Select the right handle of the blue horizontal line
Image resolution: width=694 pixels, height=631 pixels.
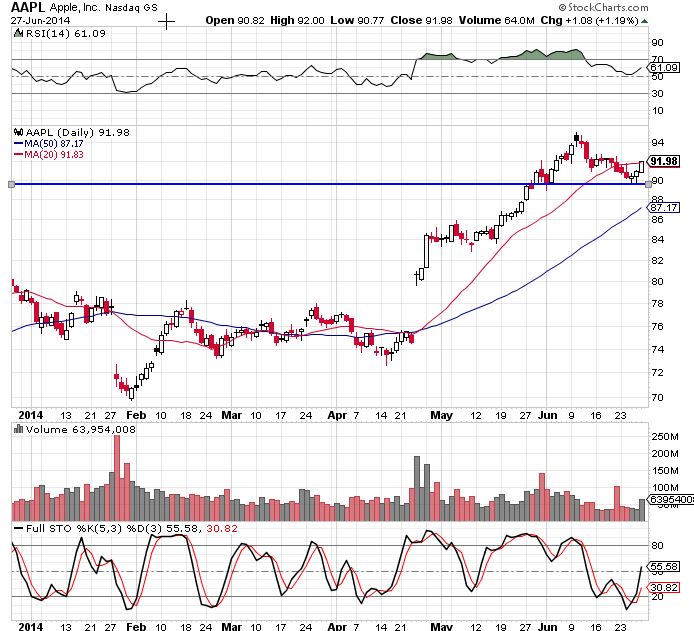pos(648,184)
